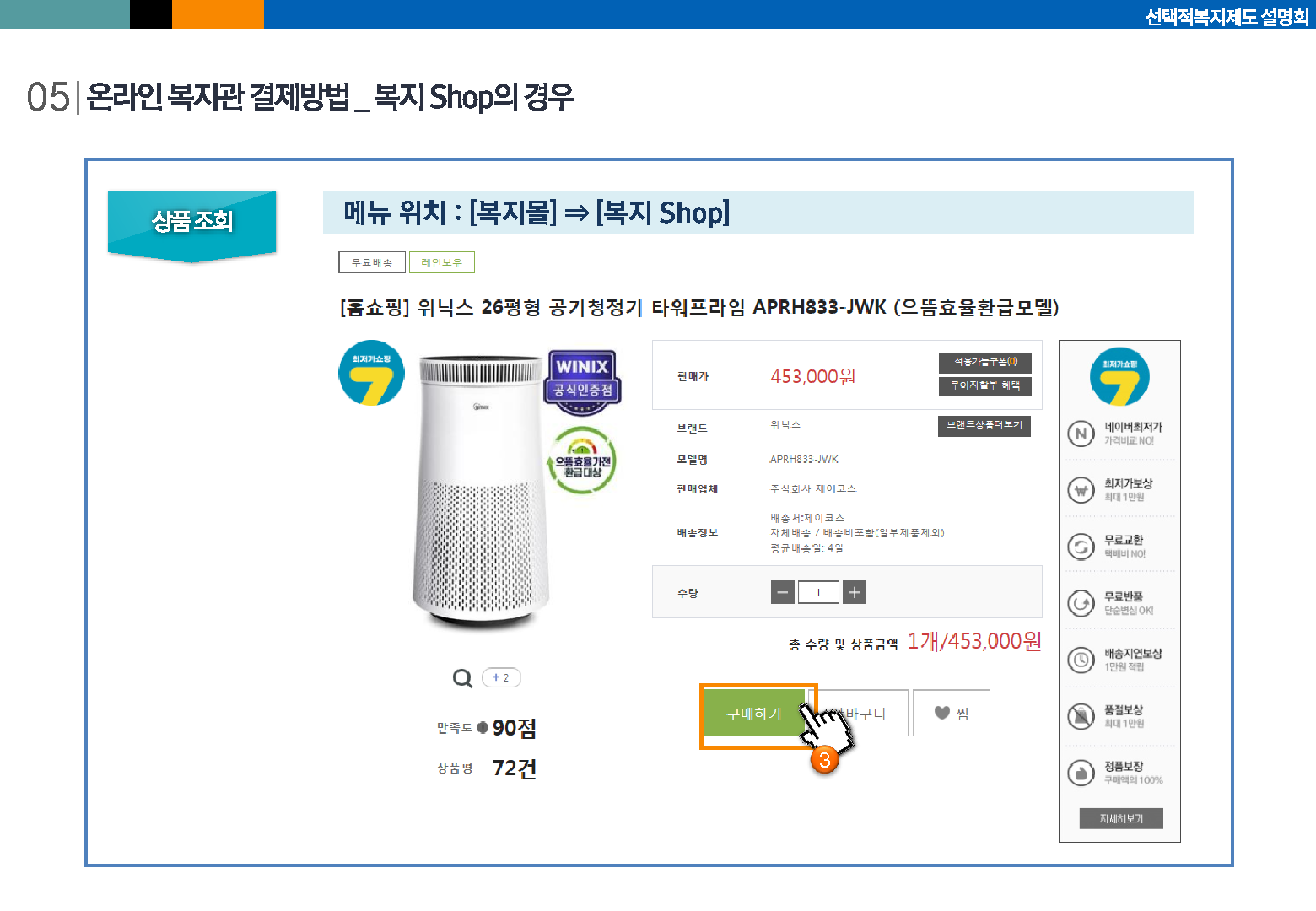Click total amount 1개/453,000원
The image size is (1316, 911).
(x=974, y=641)
